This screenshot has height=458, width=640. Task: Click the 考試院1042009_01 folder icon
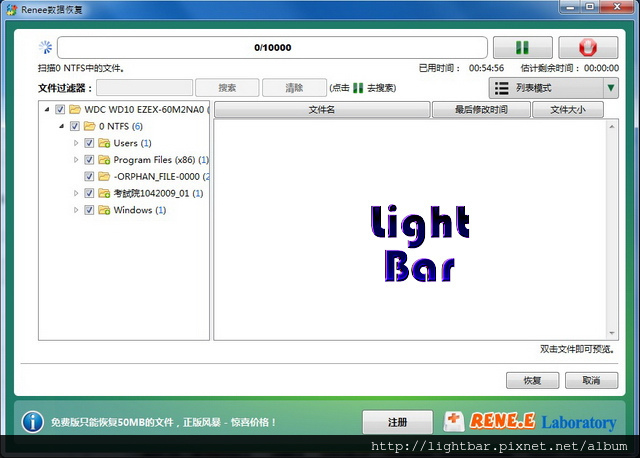pos(104,193)
